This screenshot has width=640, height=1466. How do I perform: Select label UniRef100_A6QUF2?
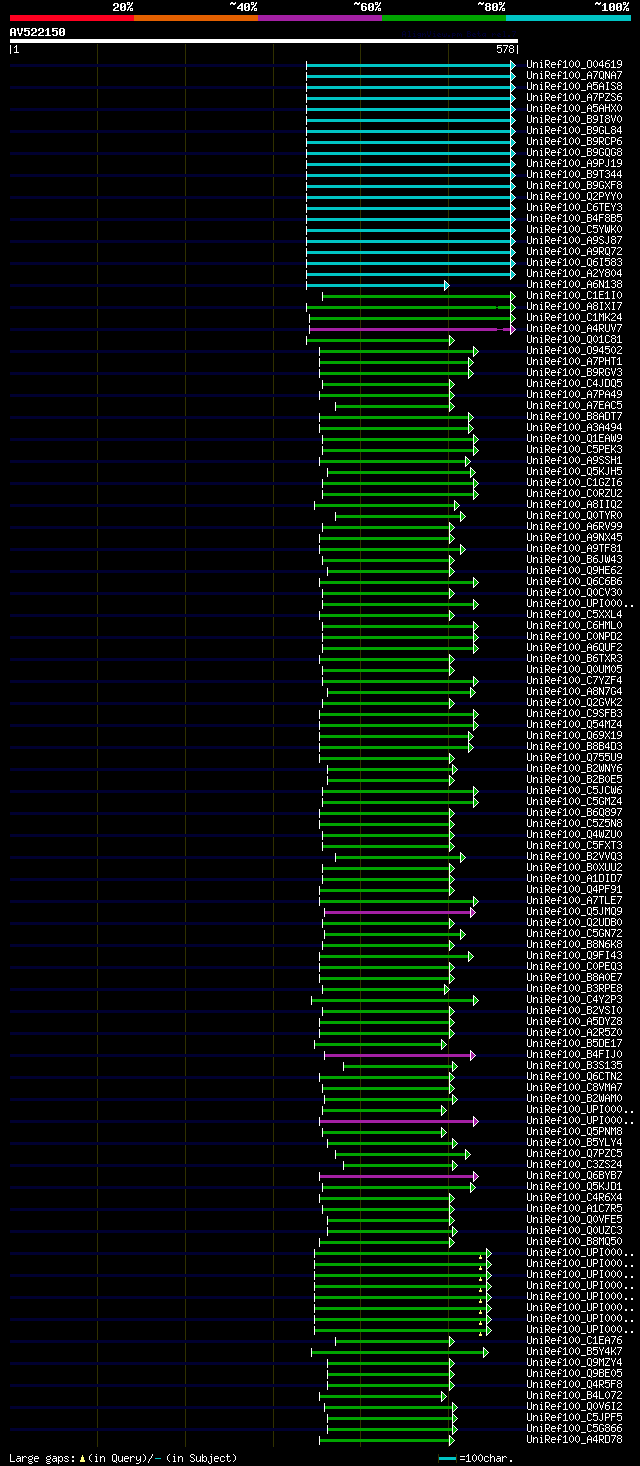574,647
